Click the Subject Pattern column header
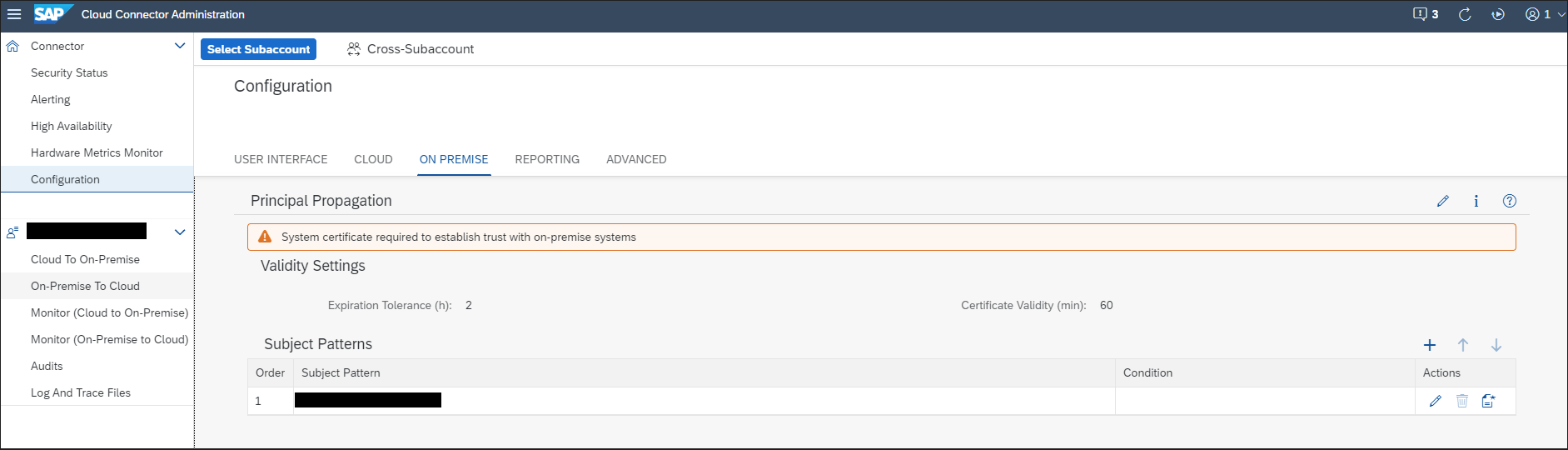 [704, 372]
